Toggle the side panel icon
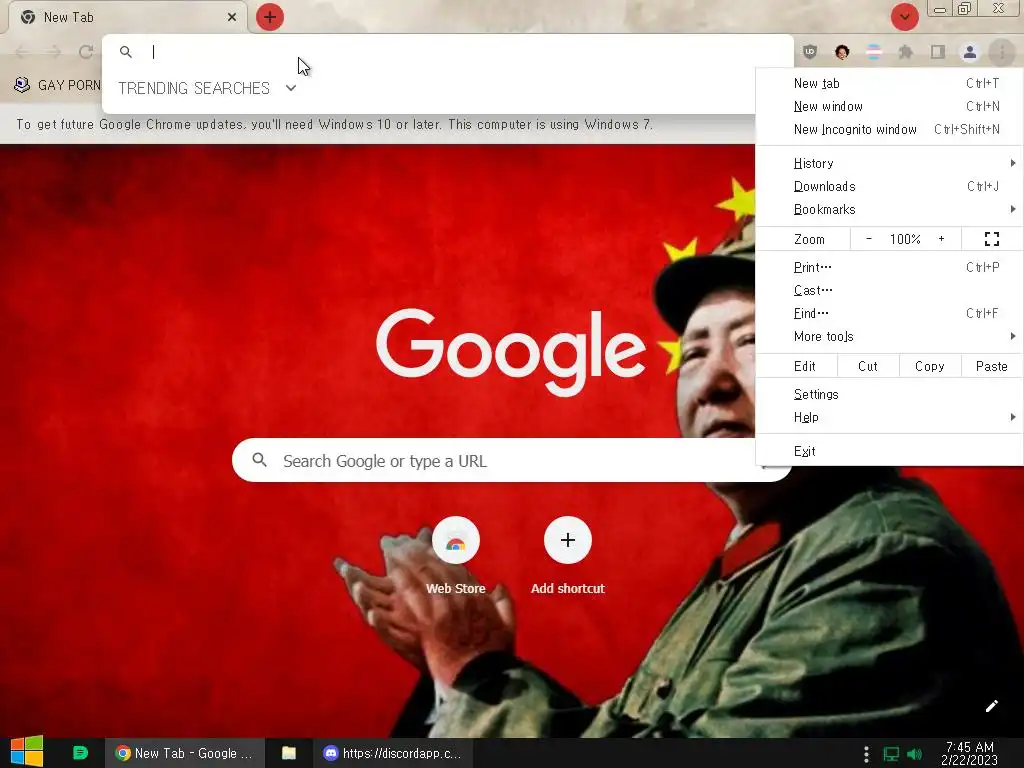Image resolution: width=1024 pixels, height=768 pixels. [938, 52]
